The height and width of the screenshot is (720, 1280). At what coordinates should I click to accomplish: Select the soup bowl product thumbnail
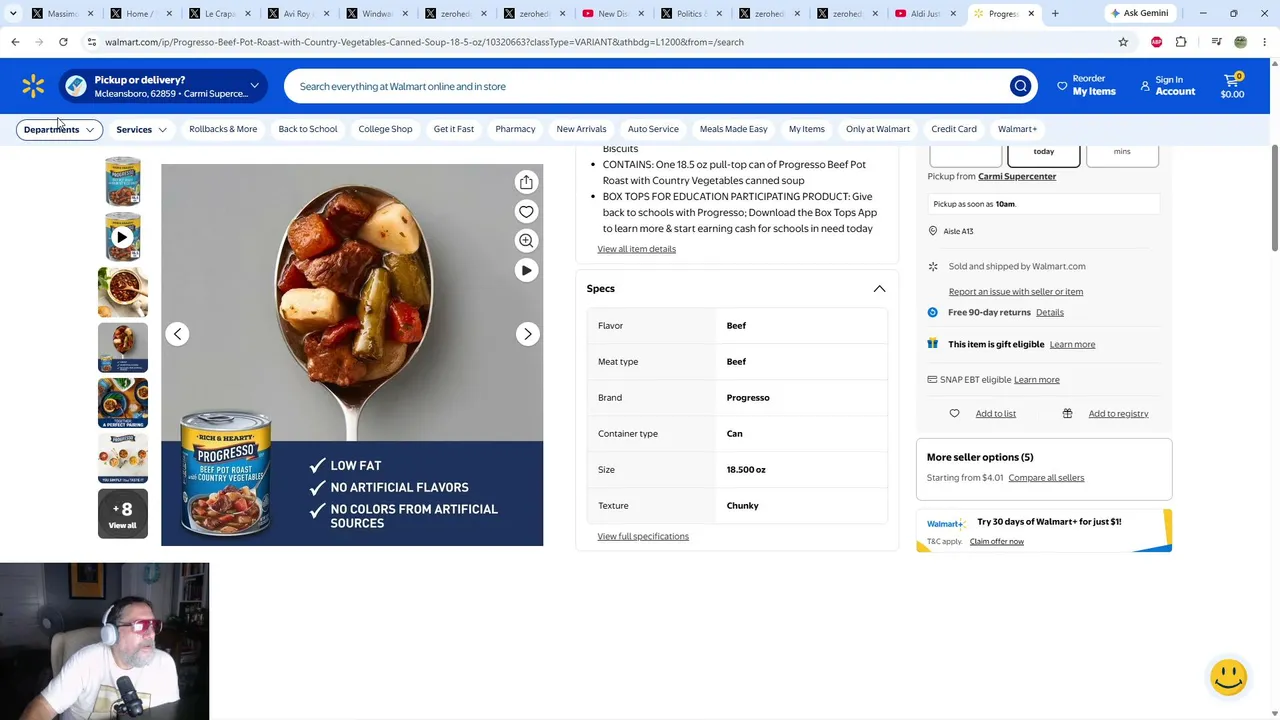click(x=123, y=292)
